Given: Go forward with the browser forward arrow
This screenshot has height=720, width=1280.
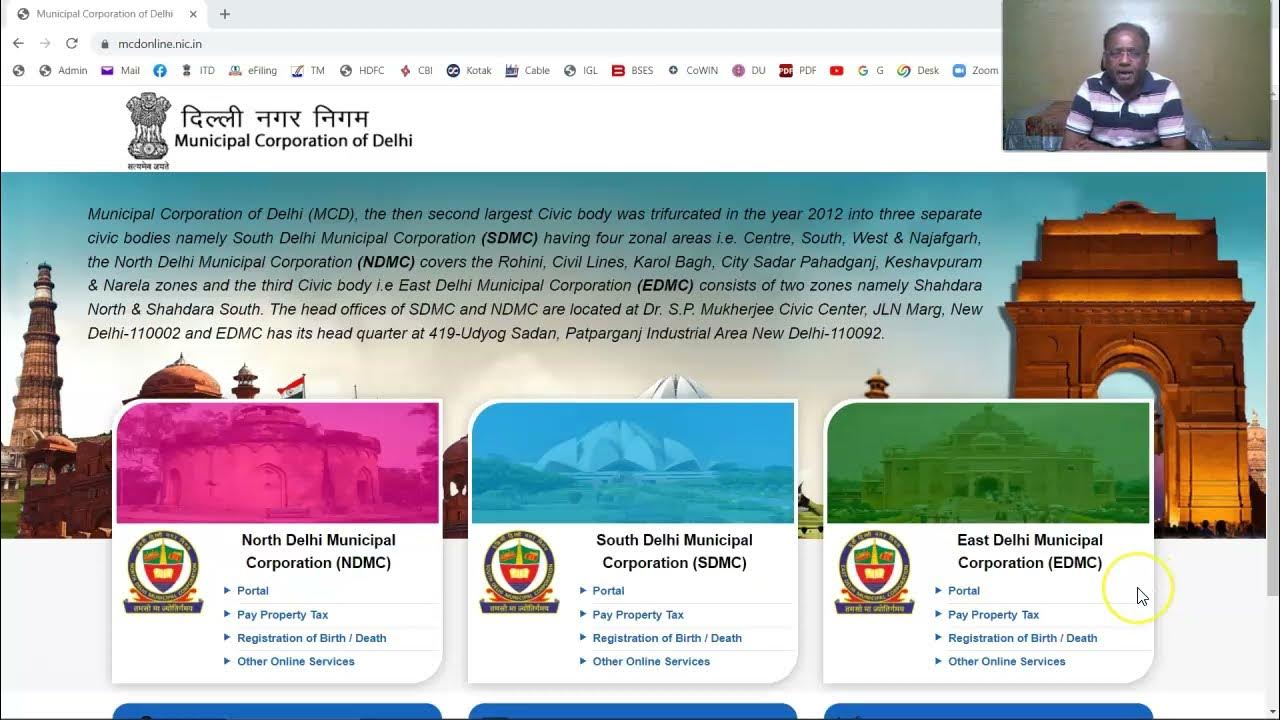Looking at the screenshot, I should (x=45, y=43).
